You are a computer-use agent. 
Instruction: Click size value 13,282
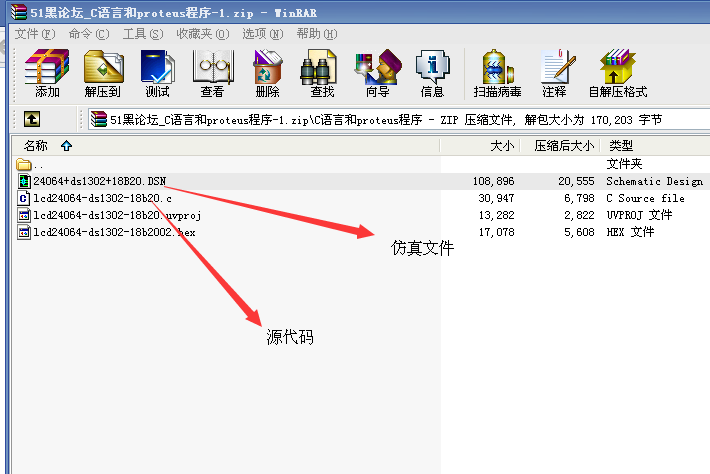tap(496, 215)
